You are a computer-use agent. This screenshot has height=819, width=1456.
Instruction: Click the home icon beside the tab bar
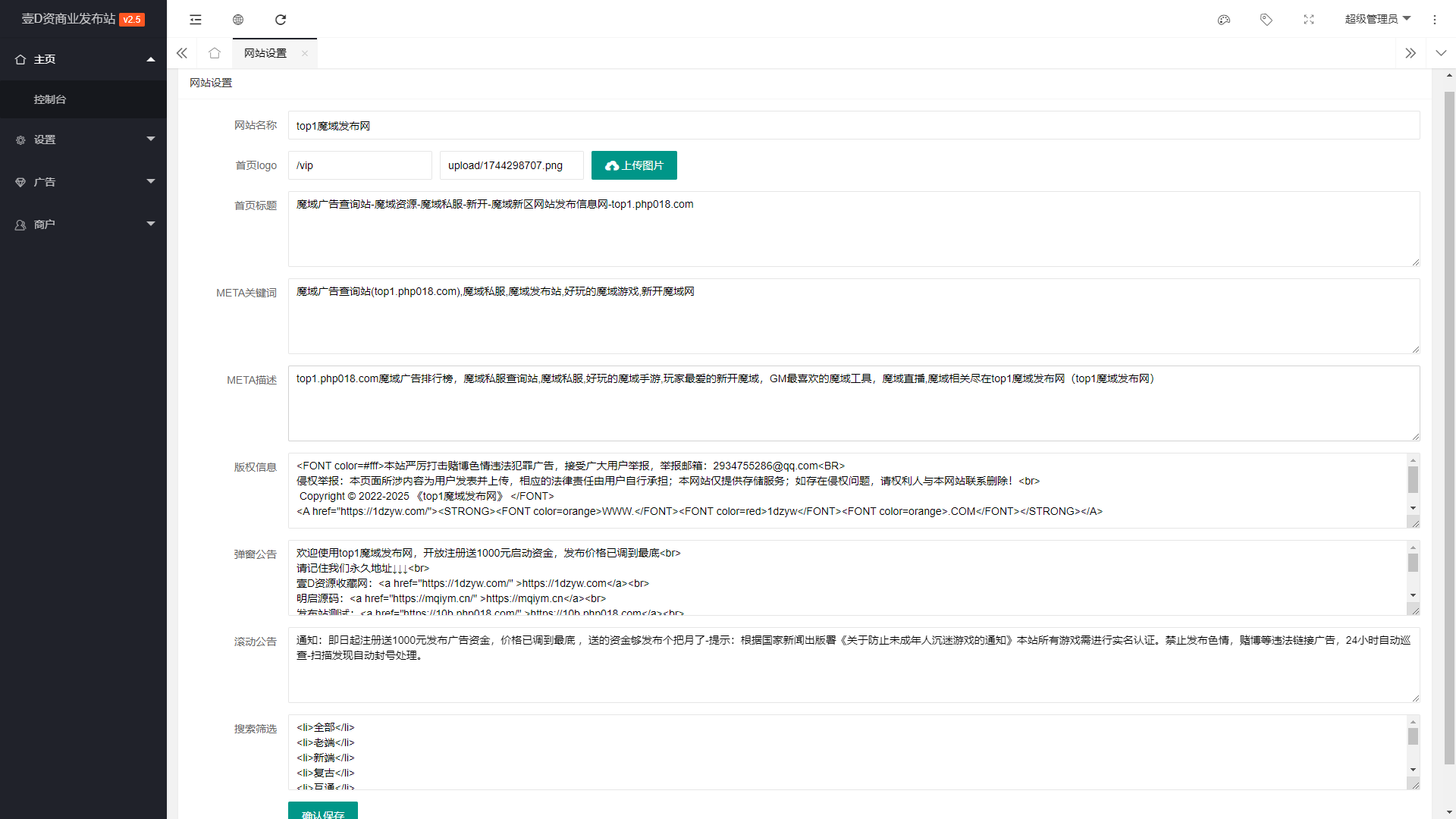click(215, 53)
